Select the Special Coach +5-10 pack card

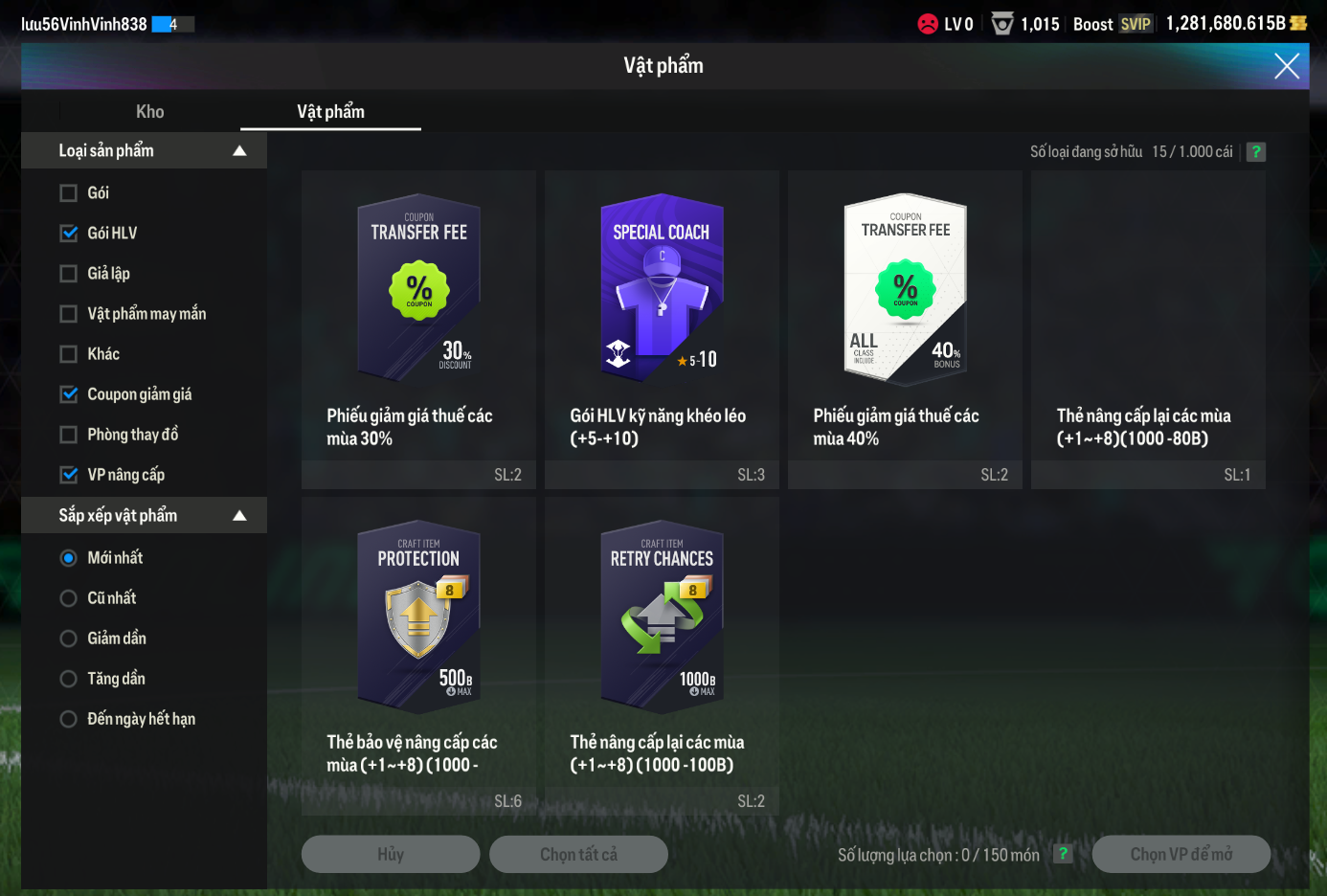tap(662, 329)
